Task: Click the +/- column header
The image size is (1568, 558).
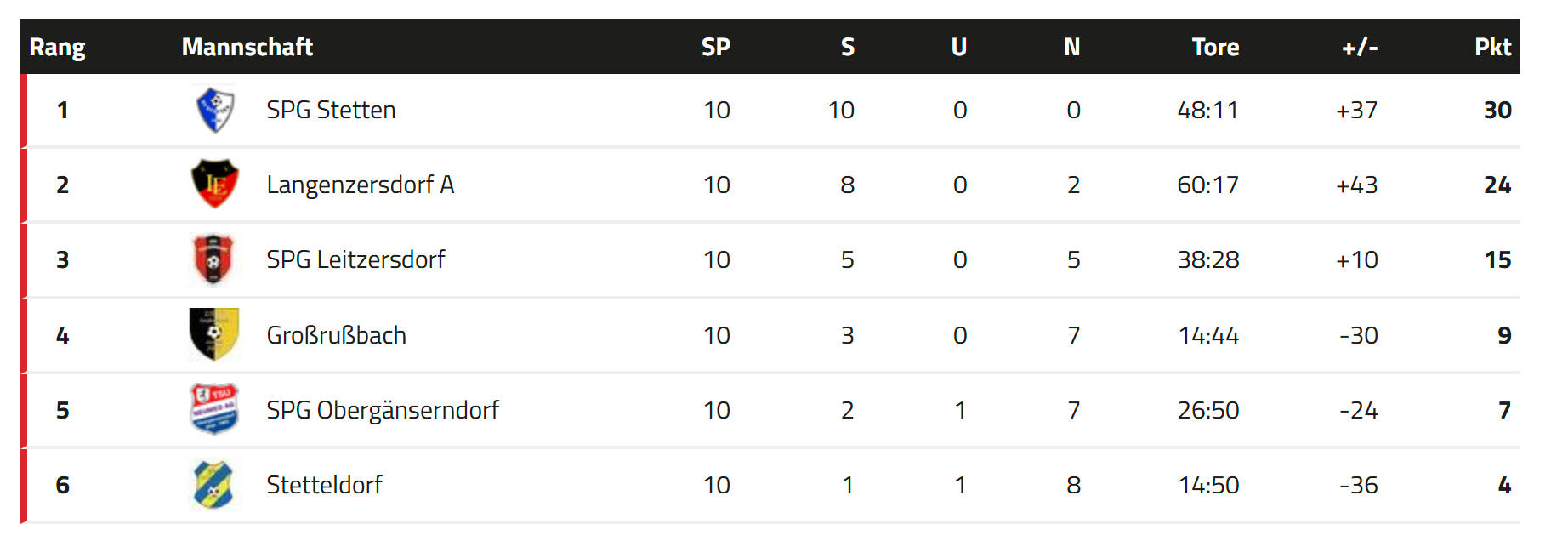Action: click(x=1360, y=47)
